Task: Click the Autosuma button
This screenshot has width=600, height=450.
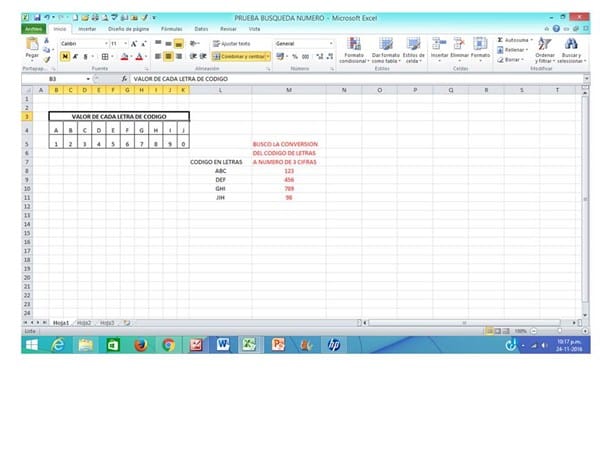Action: (515, 40)
